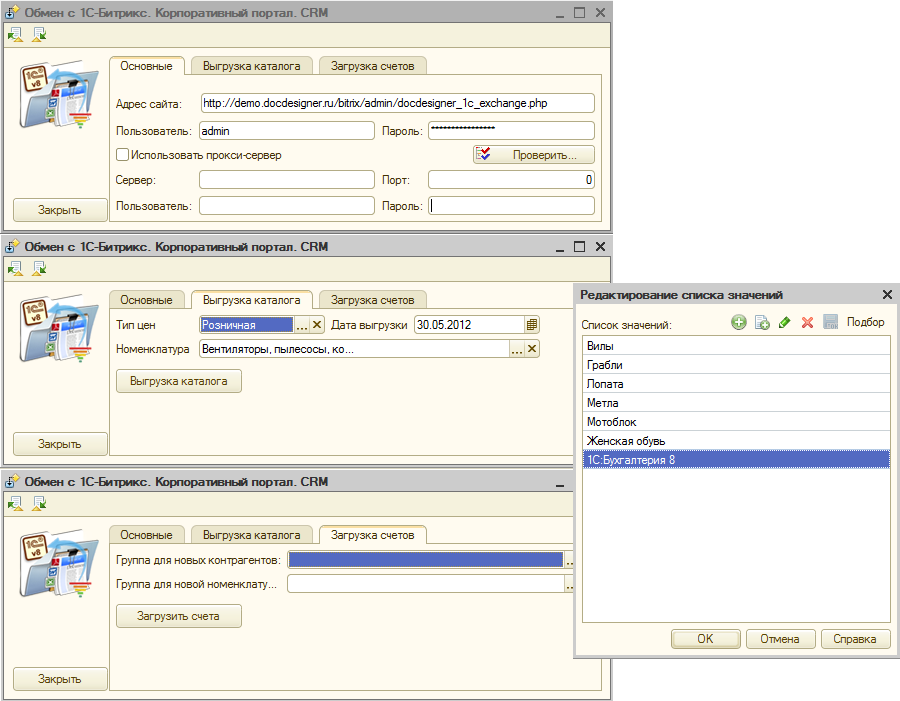Click the Подбор button
Image resolution: width=900 pixels, height=701 pixels.
click(x=866, y=322)
